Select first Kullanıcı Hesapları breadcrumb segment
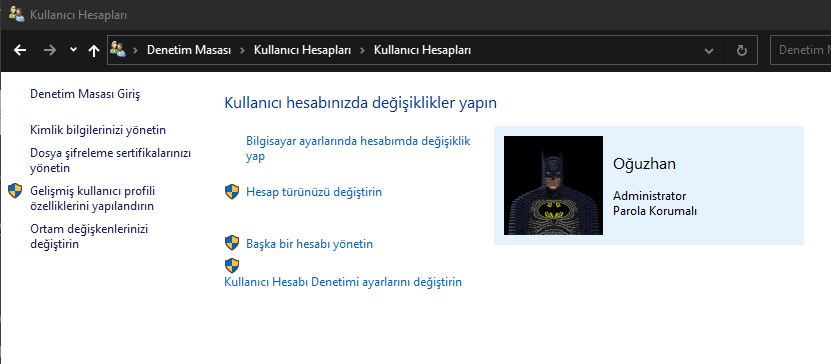Viewport: 831px width, 364px height. (302, 50)
